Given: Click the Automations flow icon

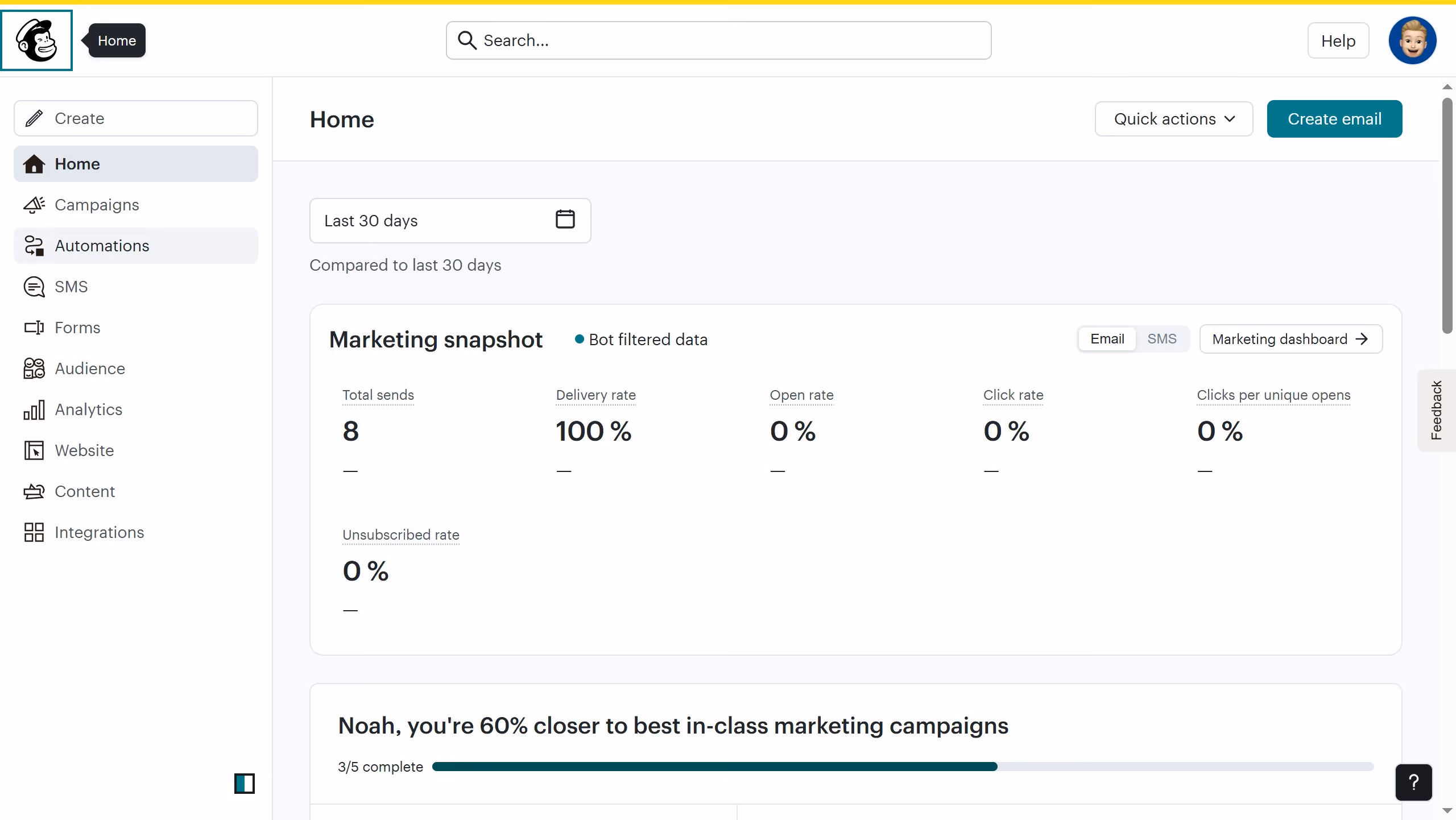Looking at the screenshot, I should tap(34, 246).
